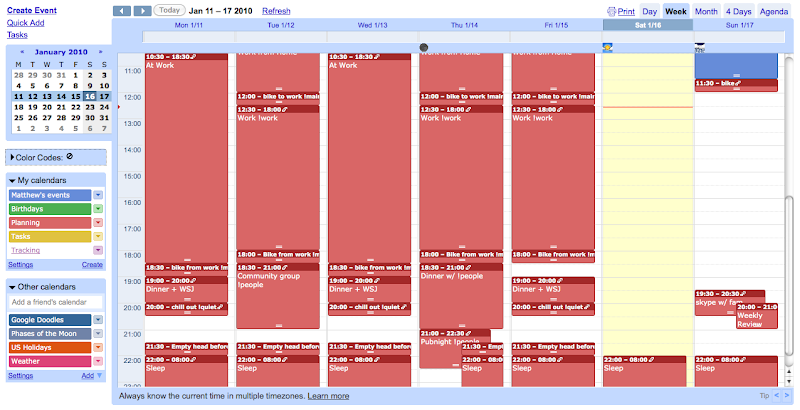Go to the next week arrow button
The height and width of the screenshot is (410, 800).
tap(142, 11)
